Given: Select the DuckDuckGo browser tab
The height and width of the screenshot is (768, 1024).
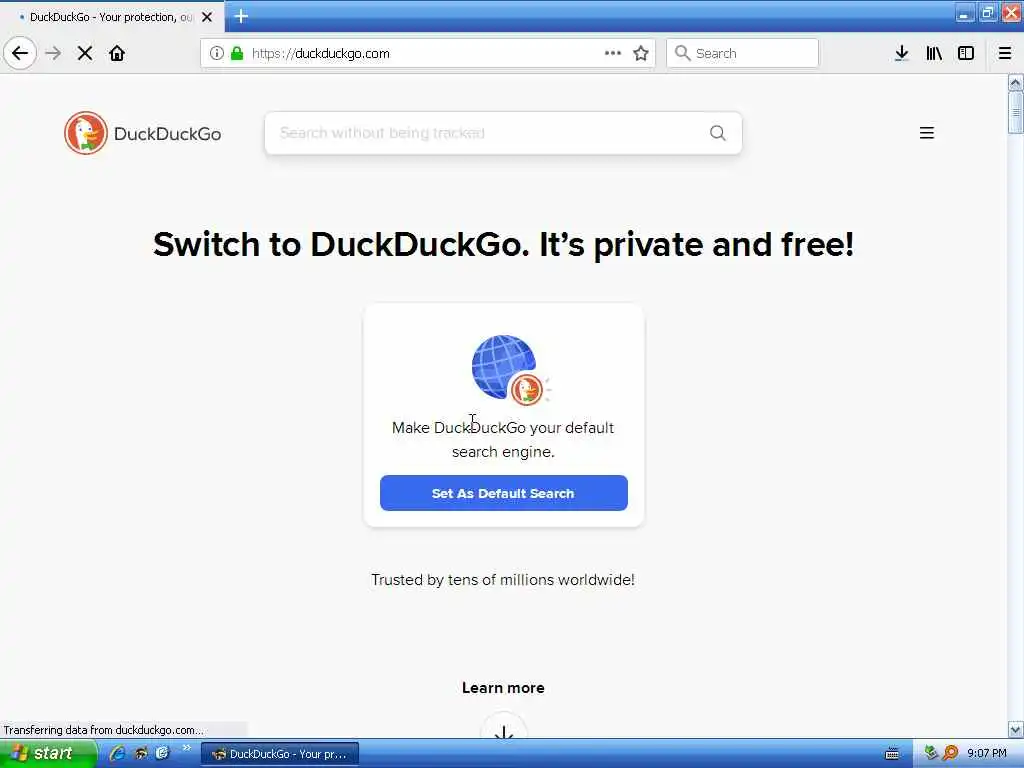Looking at the screenshot, I should click(x=112, y=16).
